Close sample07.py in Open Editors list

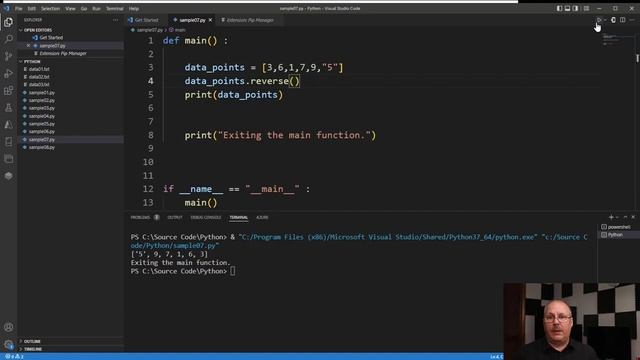(28, 46)
